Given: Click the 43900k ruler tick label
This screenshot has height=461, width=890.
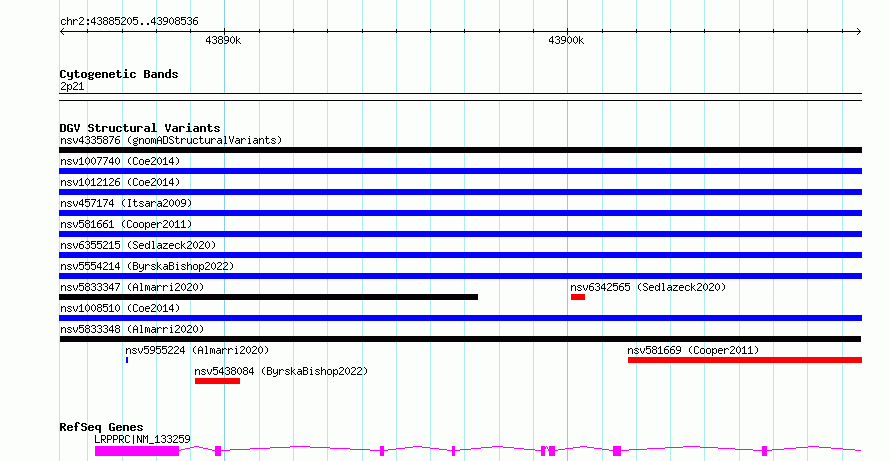Looking at the screenshot, I should pos(566,40).
